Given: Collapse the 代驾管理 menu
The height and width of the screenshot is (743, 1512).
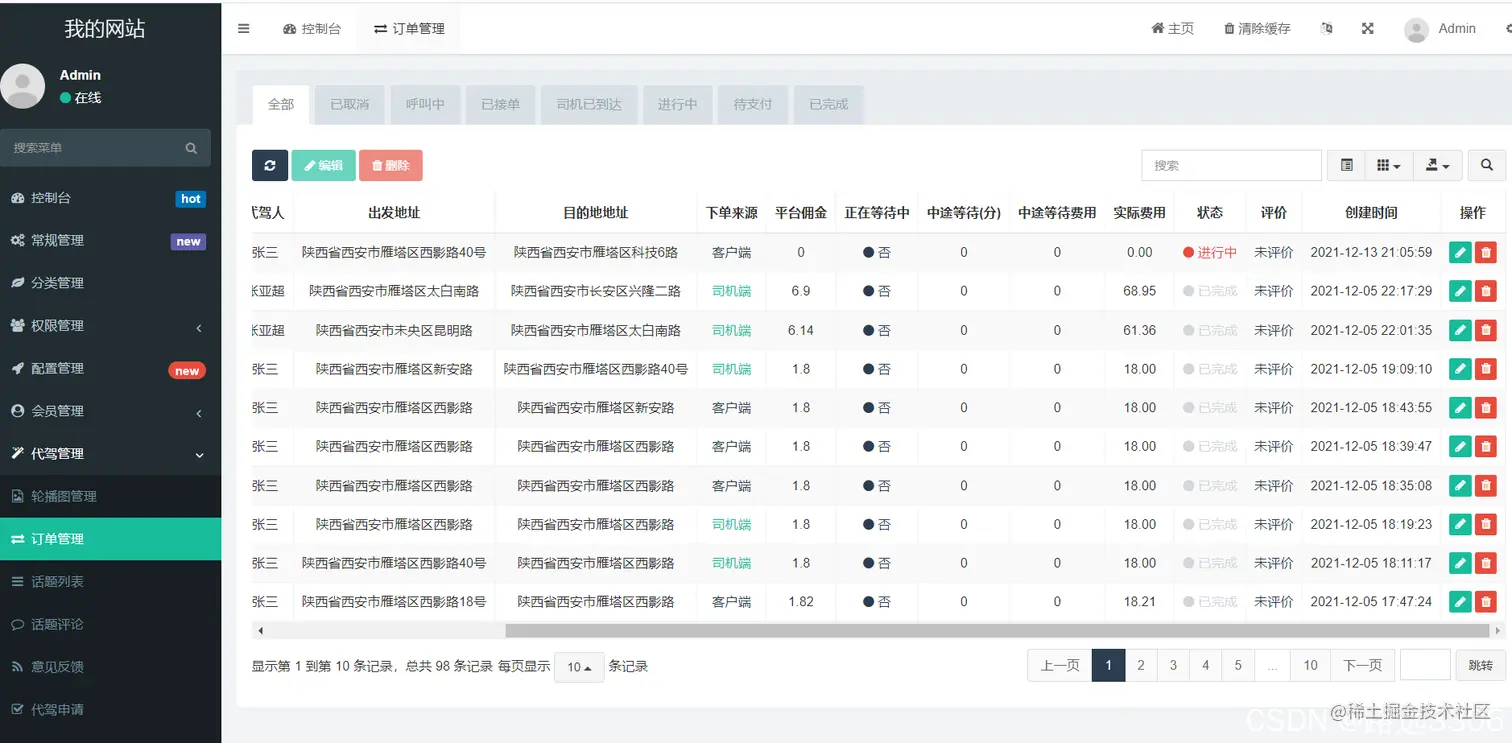Looking at the screenshot, I should [x=110, y=454].
